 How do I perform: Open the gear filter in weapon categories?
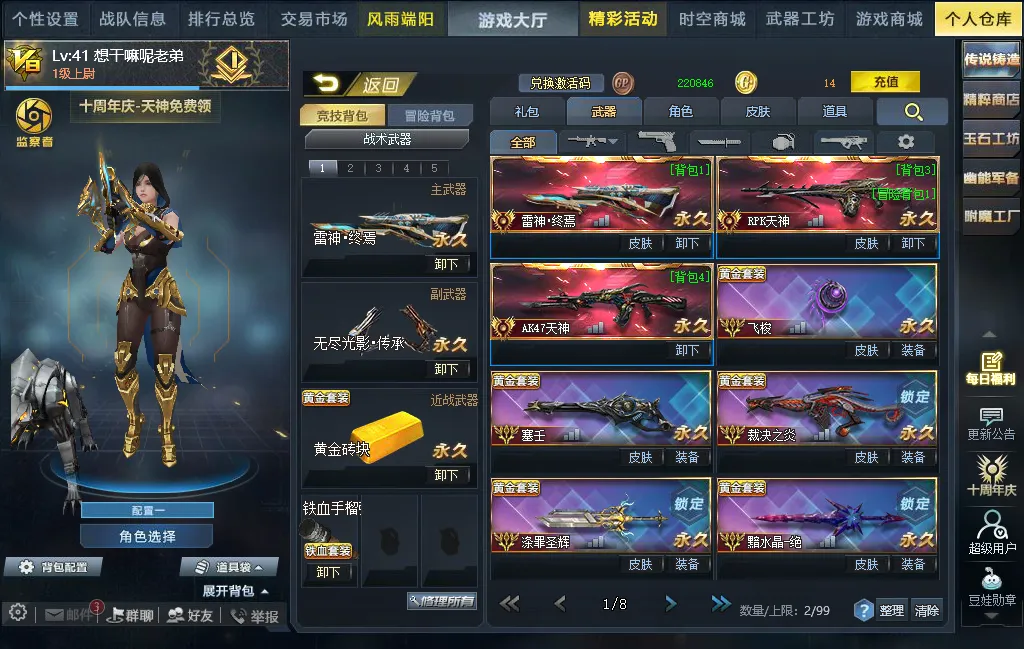click(x=905, y=142)
